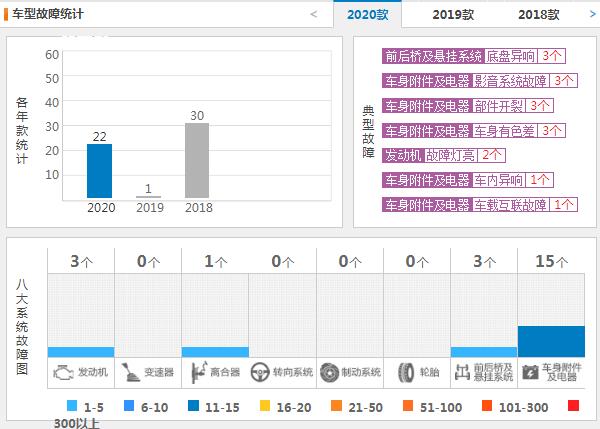600x429 pixels.
Task: Click the red 300以上 legend swatch
Action: click(x=573, y=405)
